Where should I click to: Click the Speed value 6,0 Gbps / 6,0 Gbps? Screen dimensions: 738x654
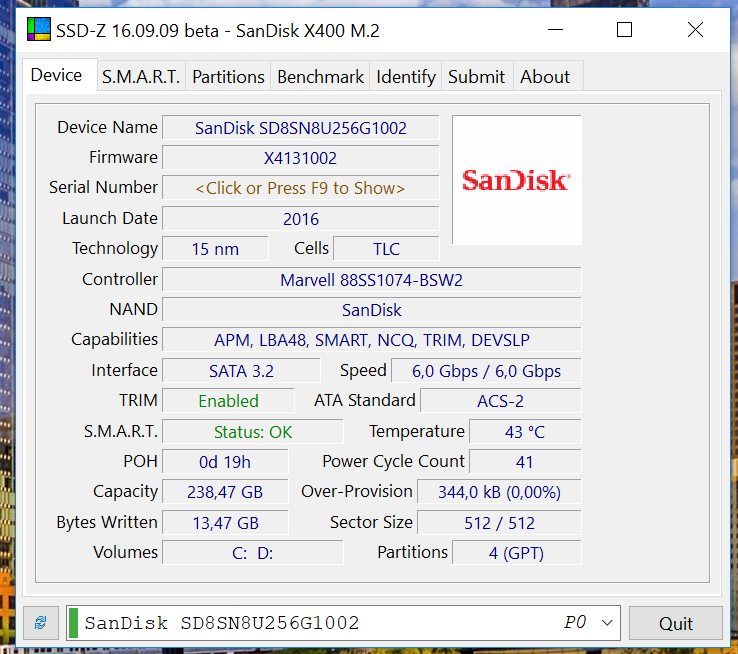click(x=486, y=371)
